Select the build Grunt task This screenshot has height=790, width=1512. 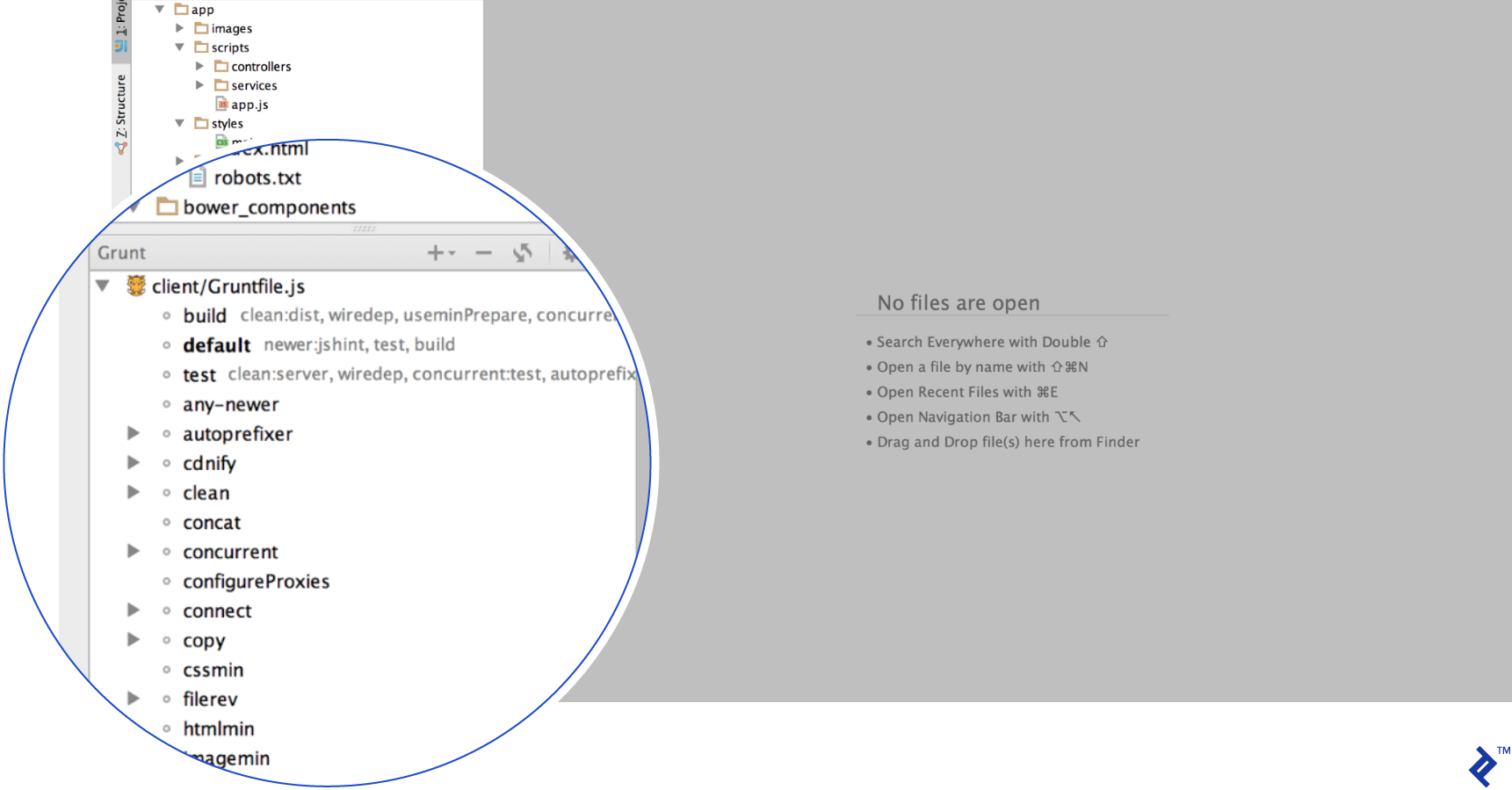pos(205,315)
